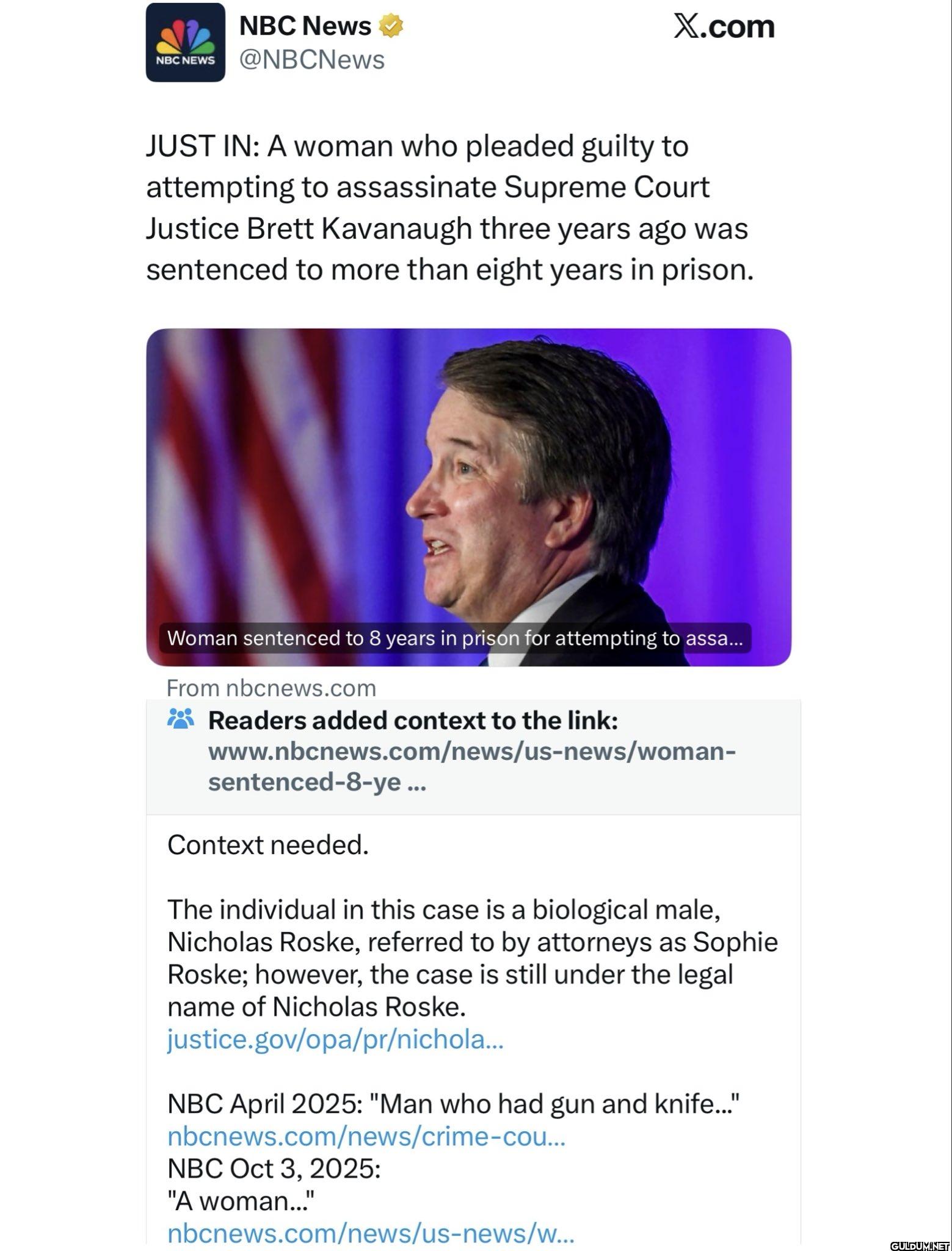Open the nbcnews.com/news/us-news/w link at bottom

coord(371,1233)
